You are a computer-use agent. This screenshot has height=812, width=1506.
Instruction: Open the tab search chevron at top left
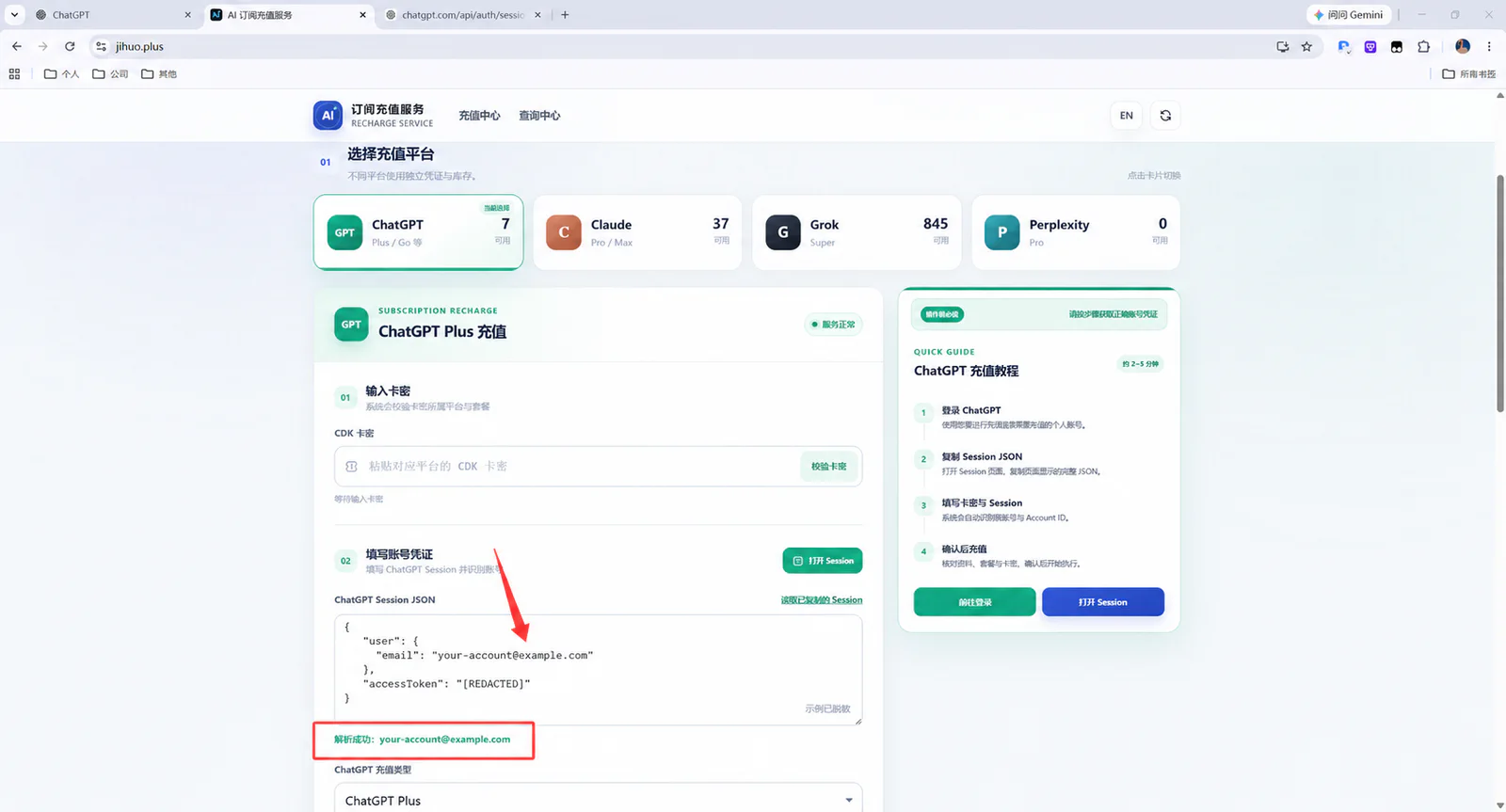click(14, 15)
